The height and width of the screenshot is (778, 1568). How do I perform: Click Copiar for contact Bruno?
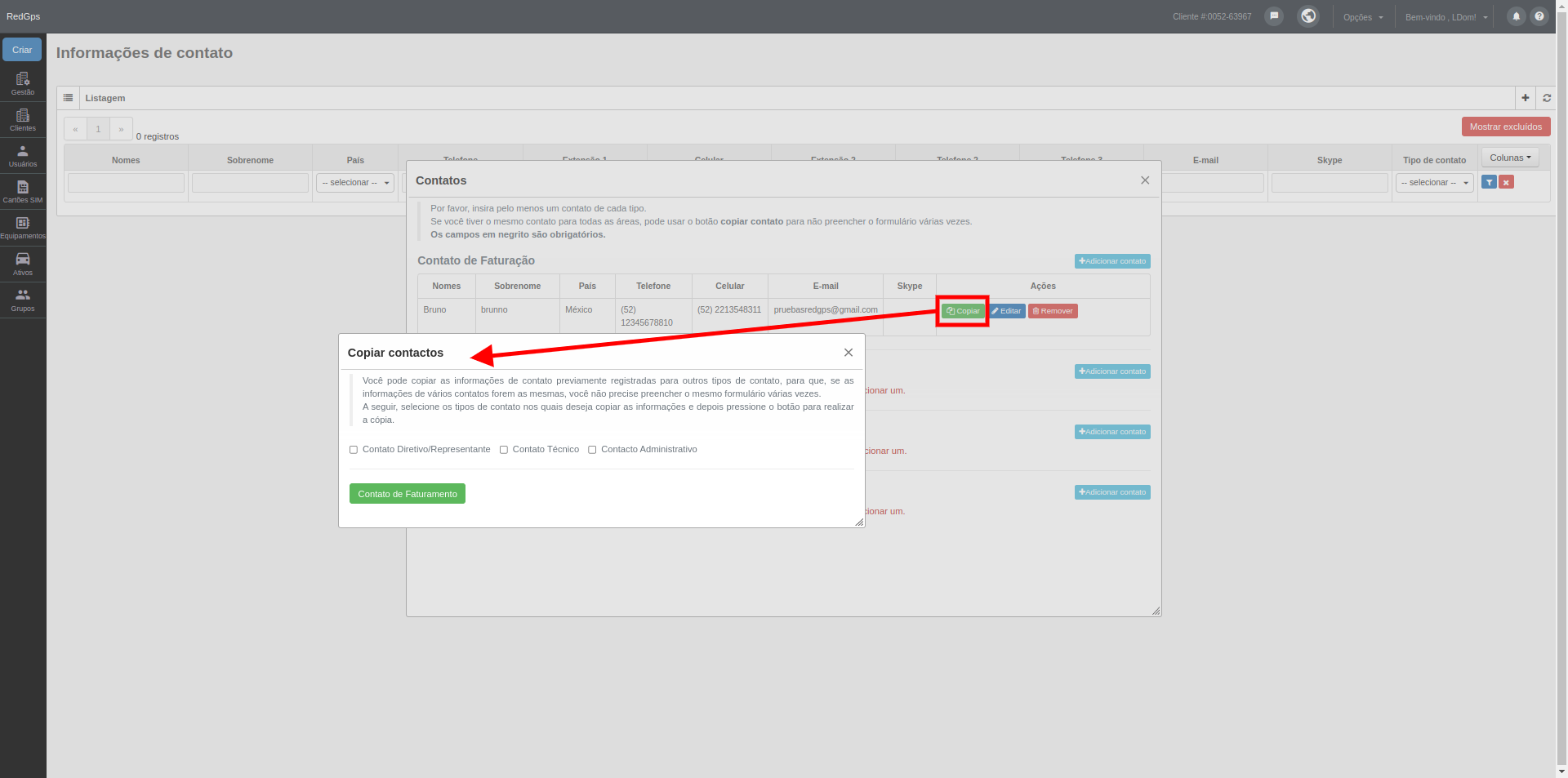coord(963,311)
